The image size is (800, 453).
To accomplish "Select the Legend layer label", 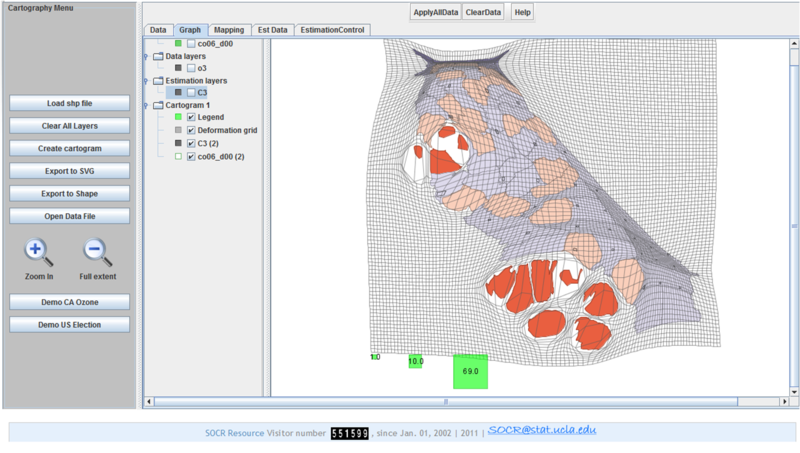I will coord(211,117).
